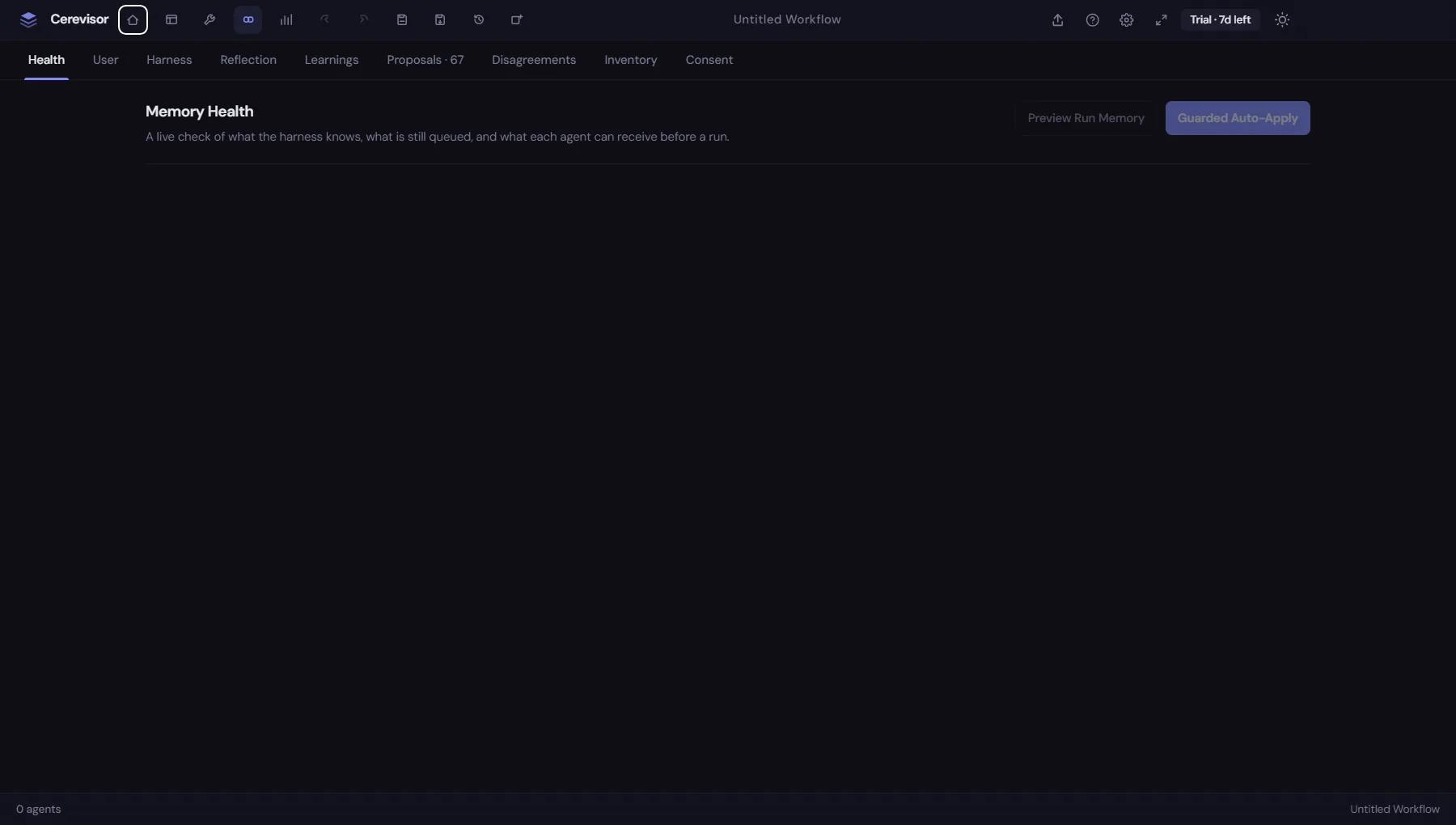Click the Cerevisor stacked-layers logo

(28, 19)
